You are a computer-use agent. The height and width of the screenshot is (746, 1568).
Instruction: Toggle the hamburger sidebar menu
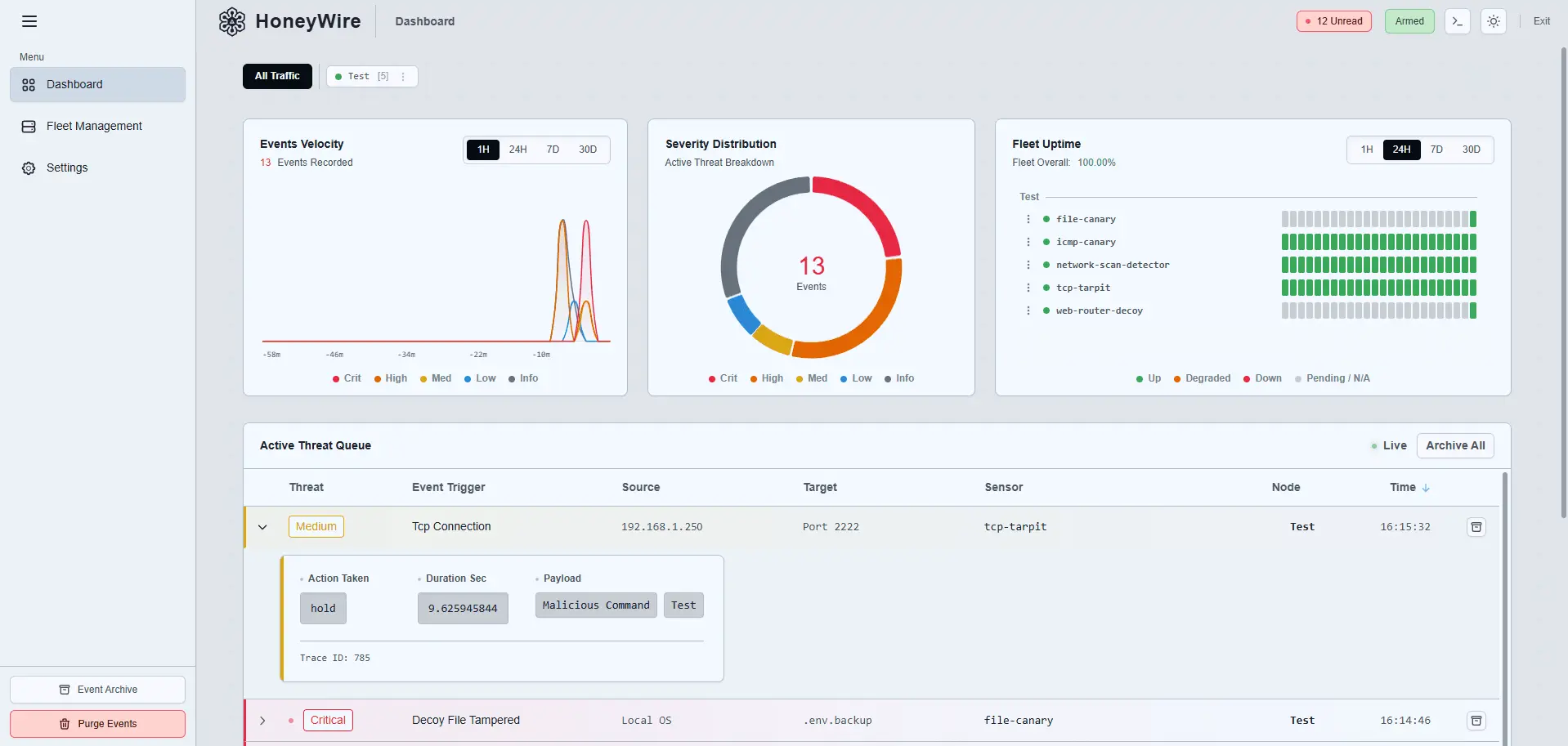tap(29, 21)
